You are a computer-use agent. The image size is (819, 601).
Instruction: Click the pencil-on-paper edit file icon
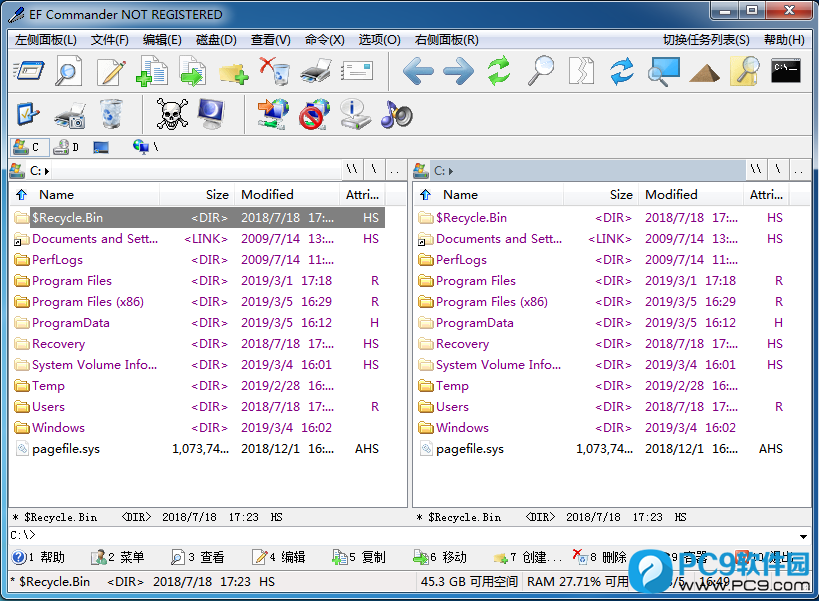pyautogui.click(x=111, y=70)
